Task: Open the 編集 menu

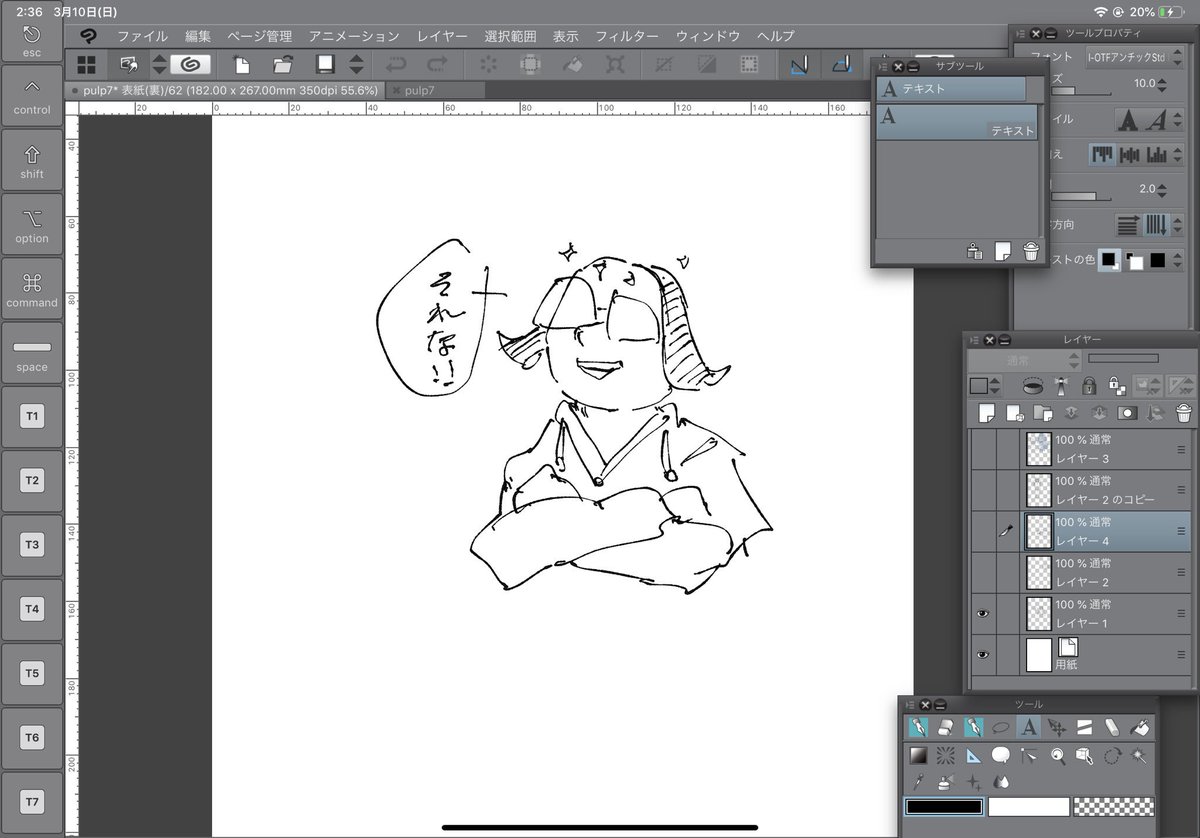Action: [198, 36]
